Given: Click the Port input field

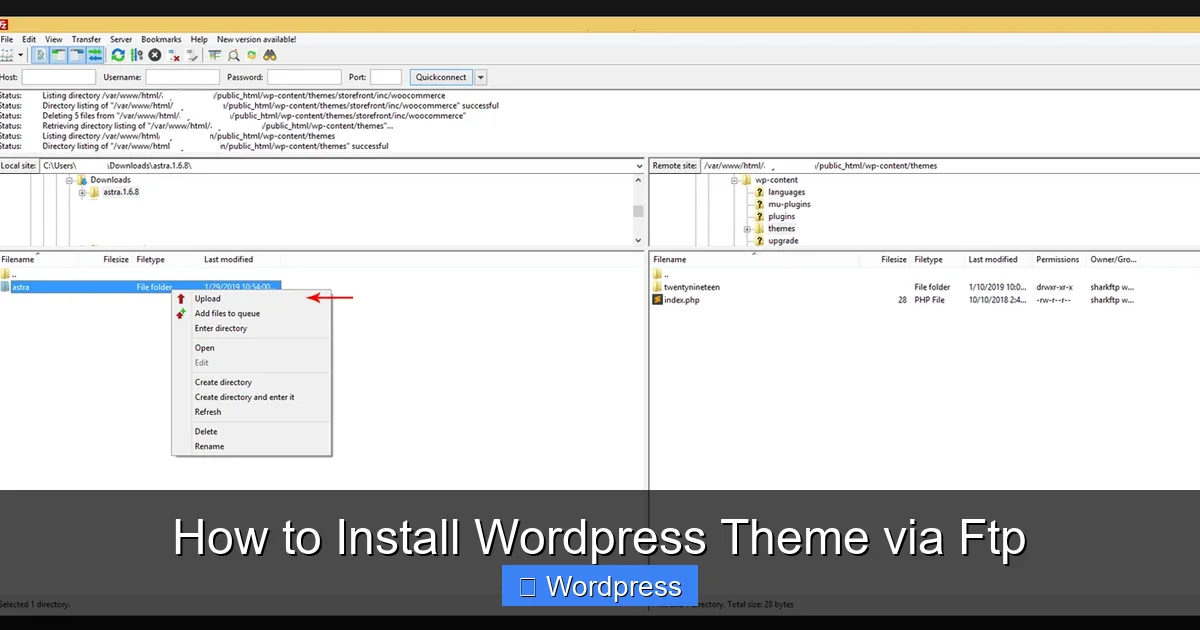Looking at the screenshot, I should (x=386, y=77).
